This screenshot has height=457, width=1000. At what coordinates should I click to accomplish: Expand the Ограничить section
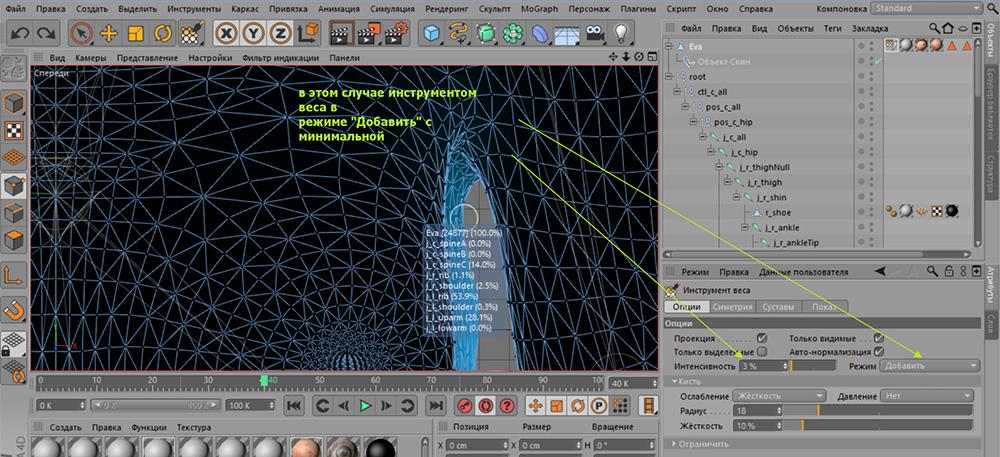pos(703,442)
